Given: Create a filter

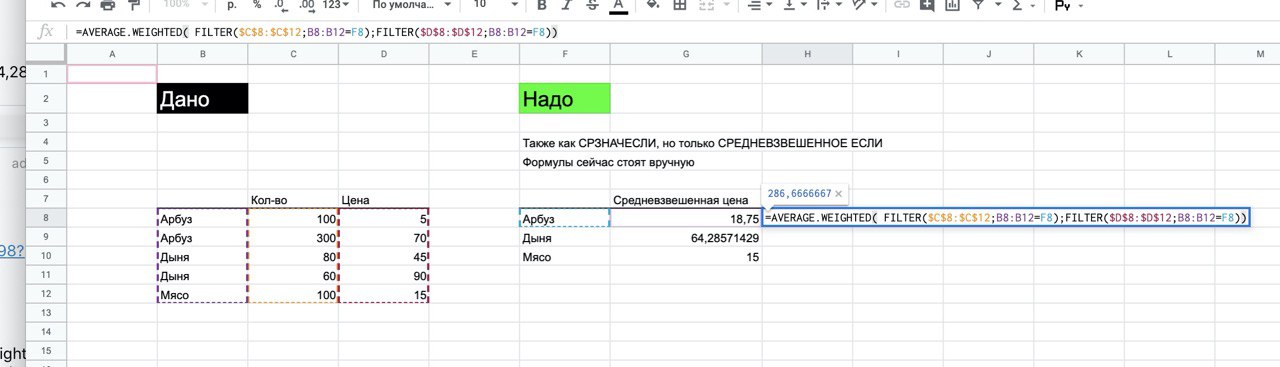Looking at the screenshot, I should 978,5.
